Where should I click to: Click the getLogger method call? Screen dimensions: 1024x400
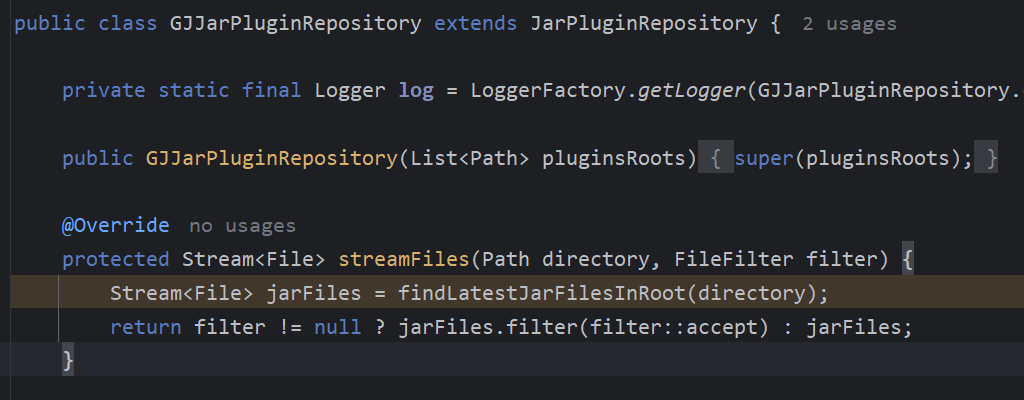692,90
